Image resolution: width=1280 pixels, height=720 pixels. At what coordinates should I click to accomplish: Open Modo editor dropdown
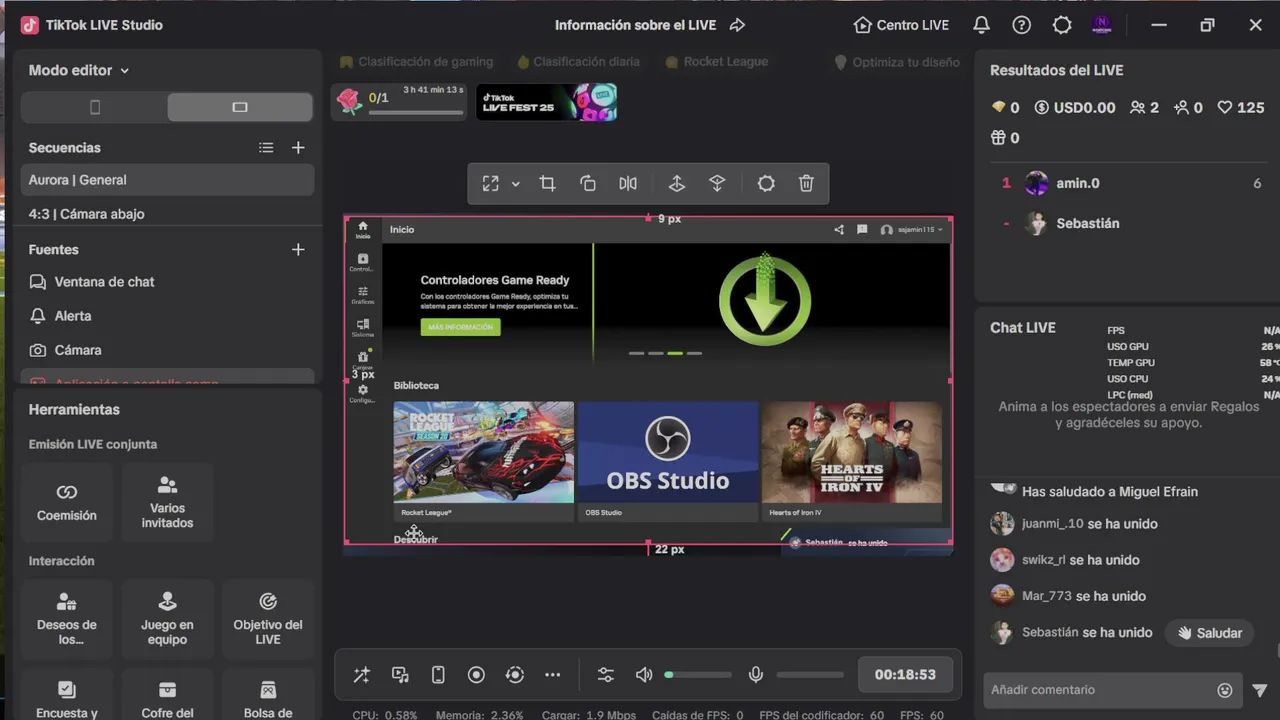(79, 70)
